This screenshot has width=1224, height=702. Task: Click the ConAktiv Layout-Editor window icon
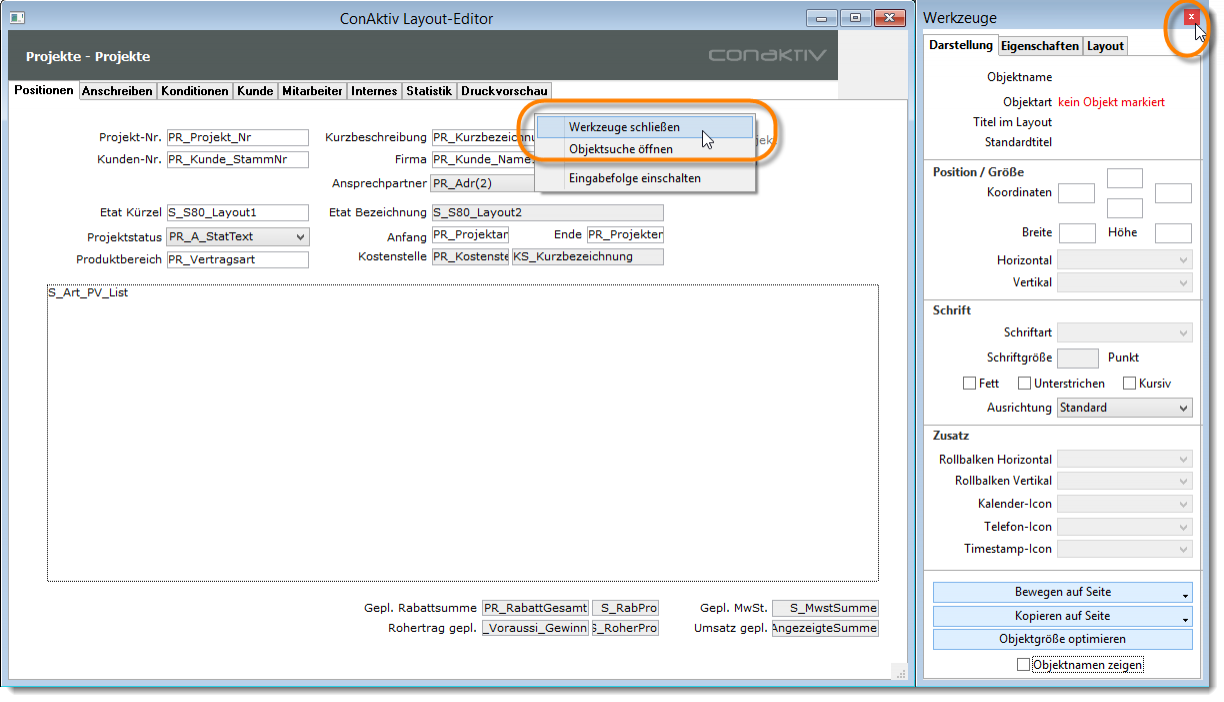pos(17,18)
